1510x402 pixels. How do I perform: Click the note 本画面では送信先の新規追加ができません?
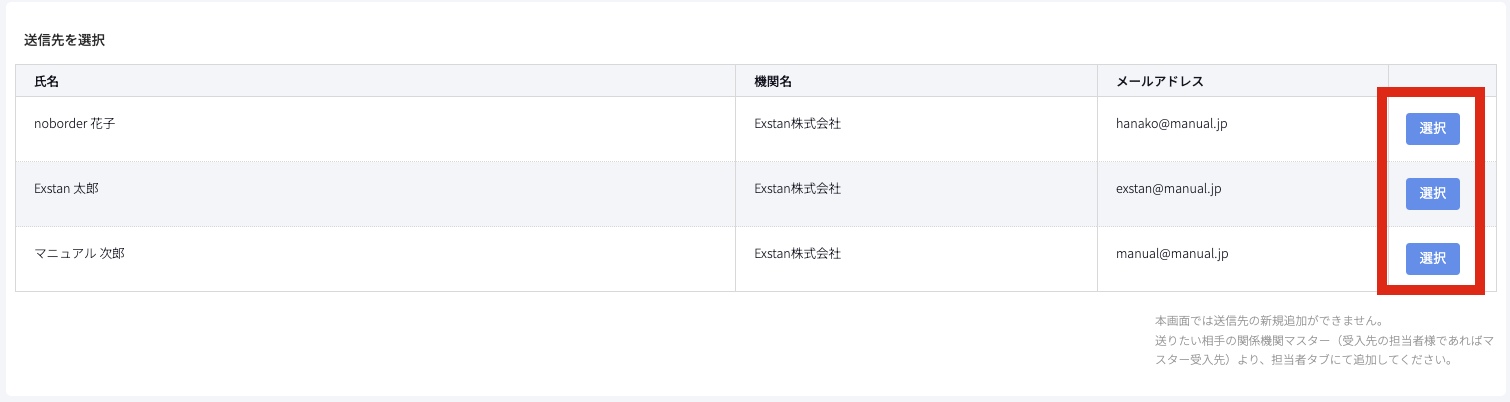pos(1268,321)
